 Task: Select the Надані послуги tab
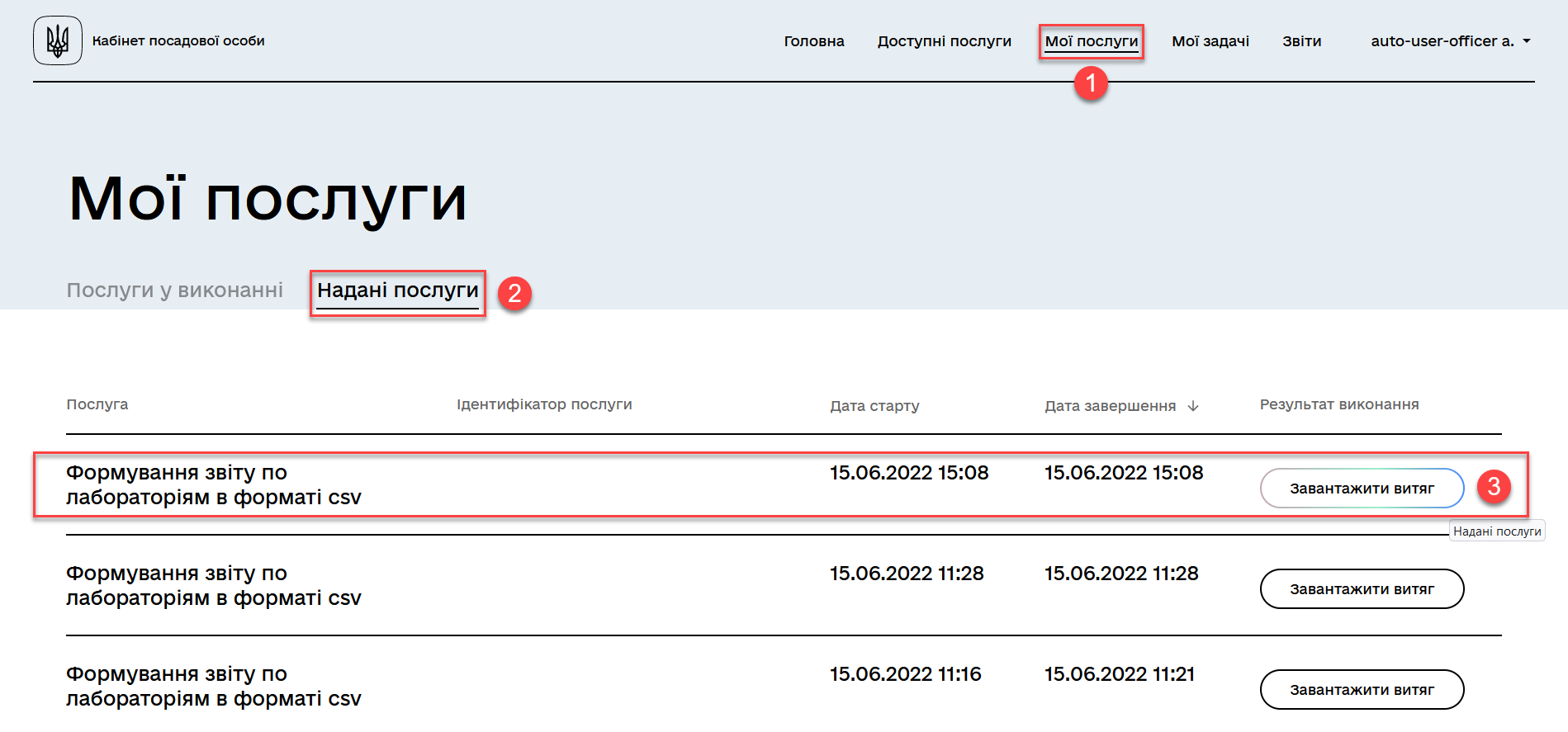[x=397, y=290]
